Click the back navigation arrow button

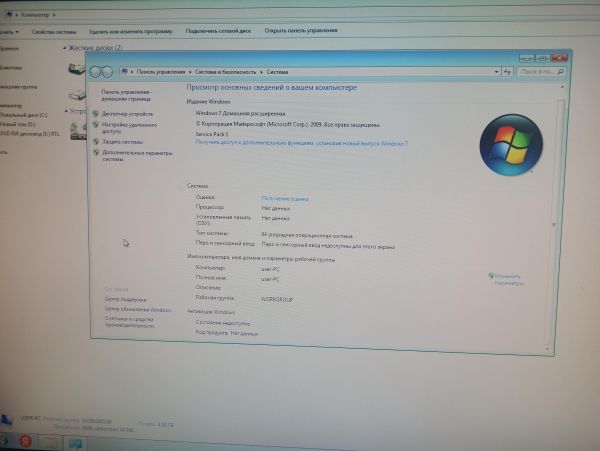tap(95, 72)
